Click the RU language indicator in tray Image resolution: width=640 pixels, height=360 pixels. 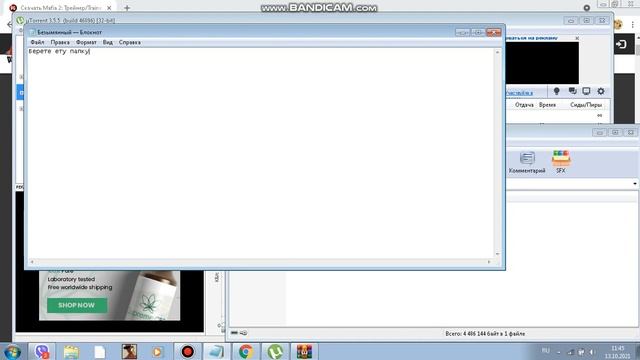pos(545,351)
